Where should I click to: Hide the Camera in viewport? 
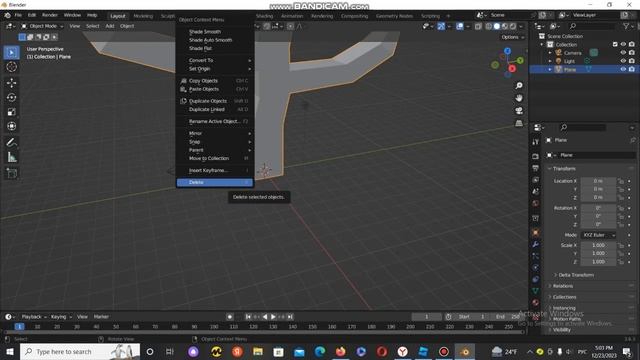pos(623,53)
